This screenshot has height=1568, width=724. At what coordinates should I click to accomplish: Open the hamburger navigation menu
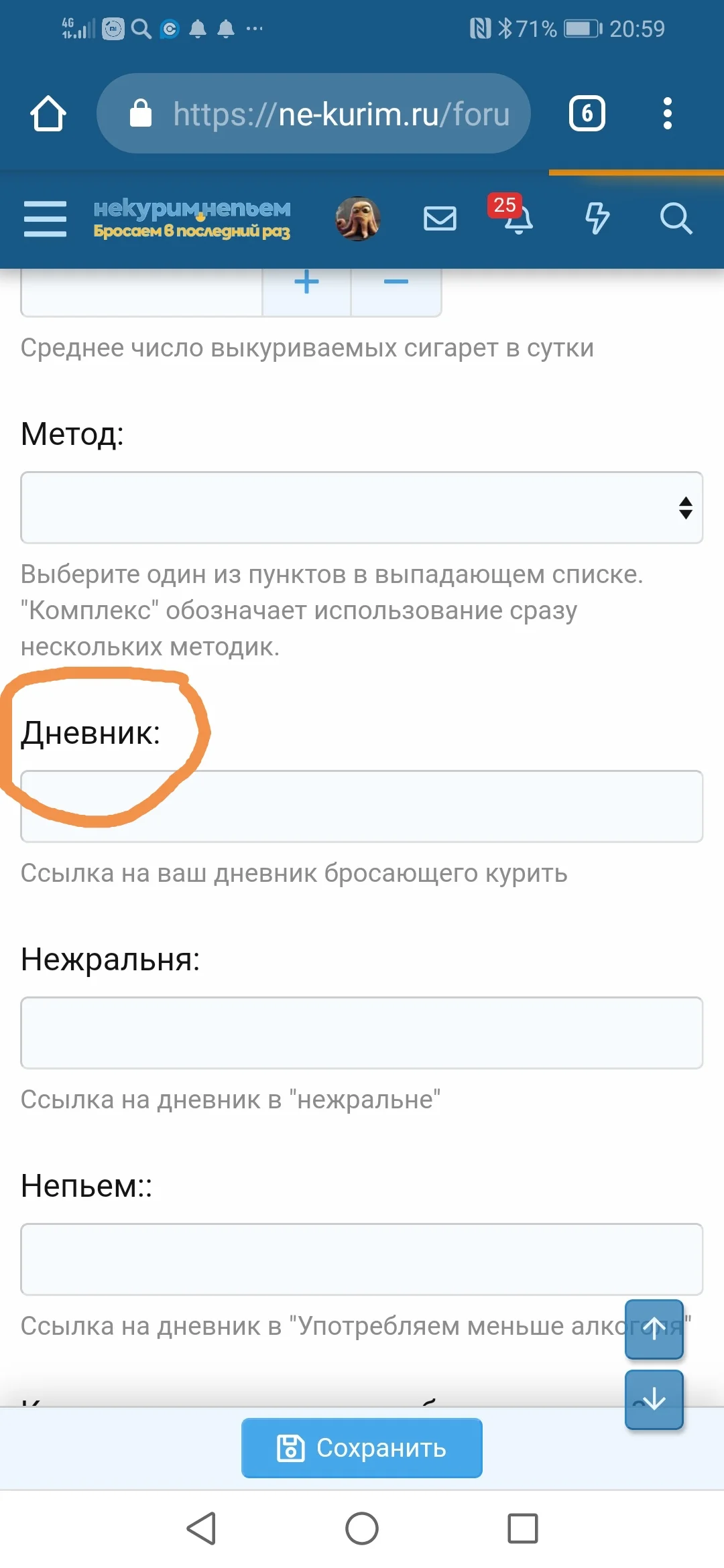[44, 218]
